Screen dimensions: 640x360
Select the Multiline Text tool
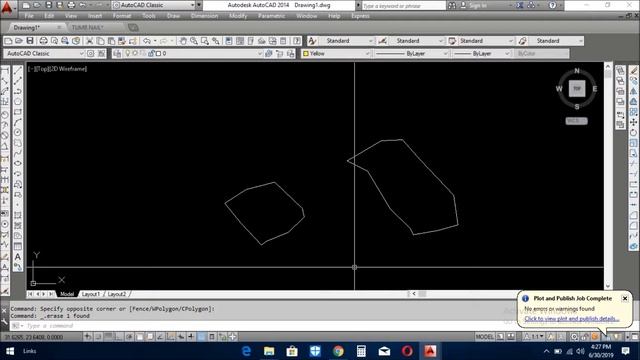point(18,257)
